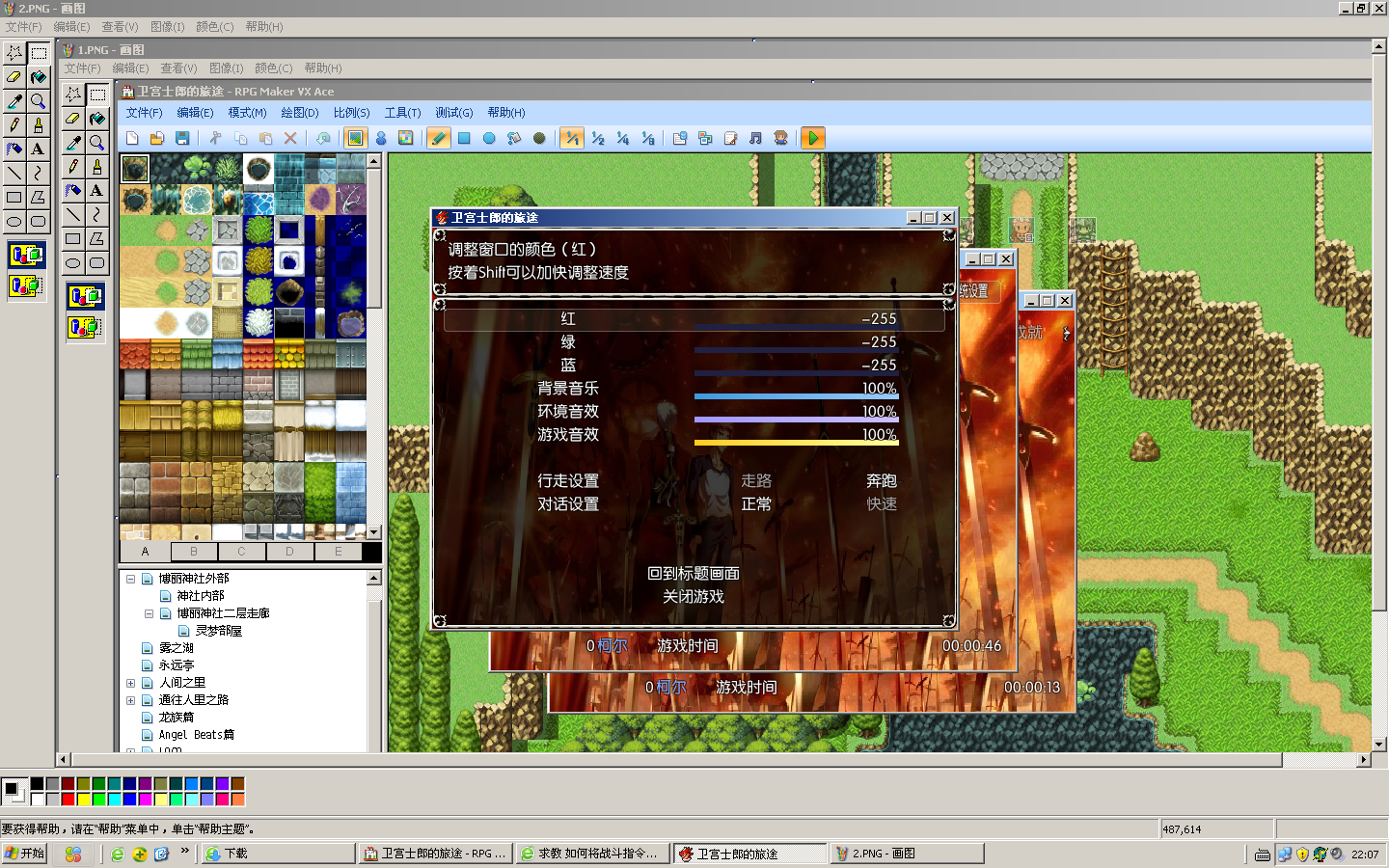Select the Brush tool in the 1.PNG Paint toolbox
1389x868 pixels.
tap(96, 167)
